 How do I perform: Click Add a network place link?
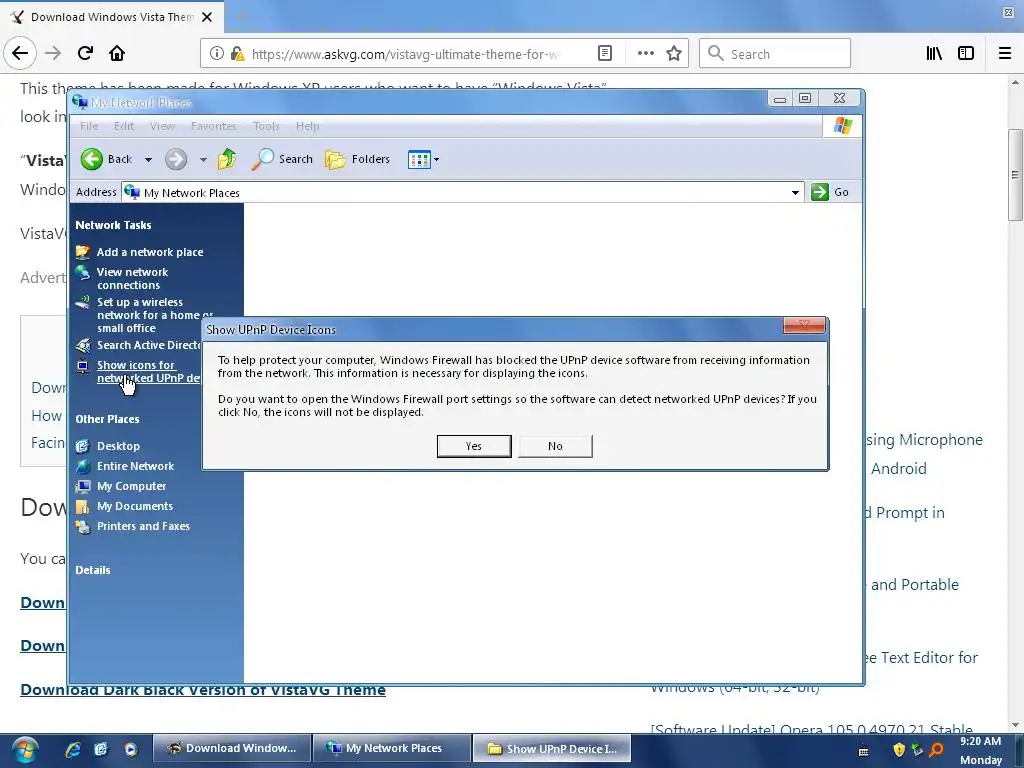point(150,252)
